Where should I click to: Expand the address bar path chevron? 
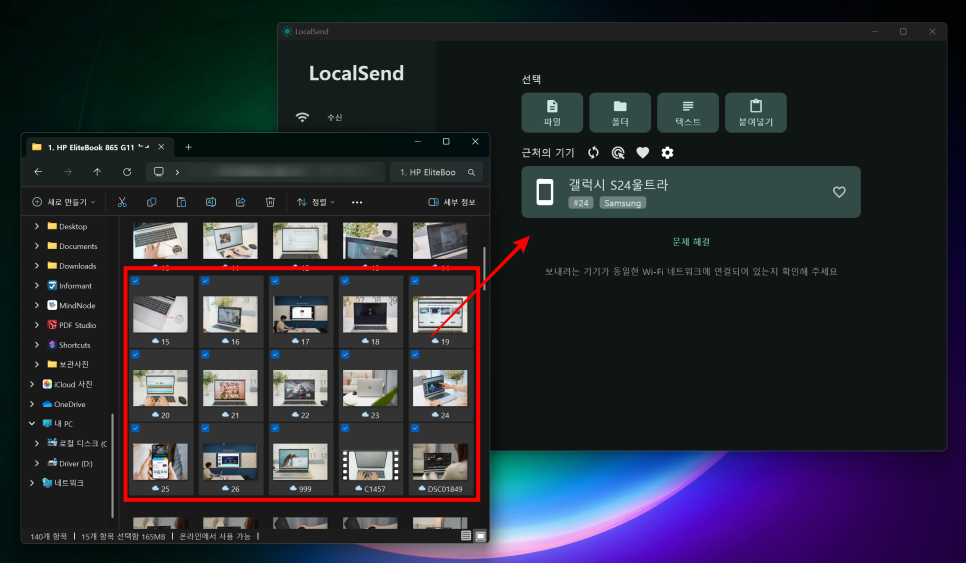click(177, 172)
